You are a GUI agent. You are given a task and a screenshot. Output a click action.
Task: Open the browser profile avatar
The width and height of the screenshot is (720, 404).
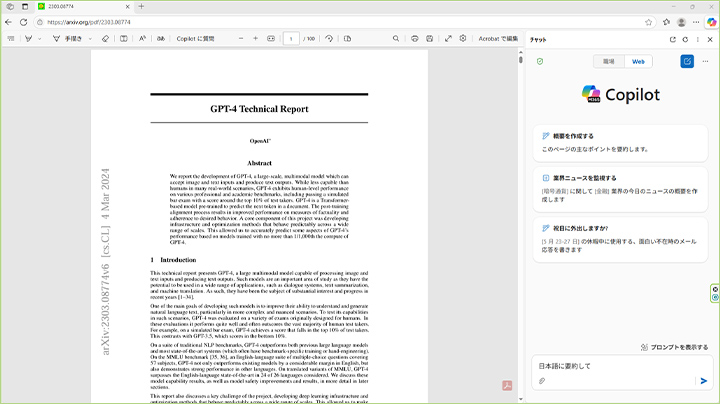tap(681, 22)
